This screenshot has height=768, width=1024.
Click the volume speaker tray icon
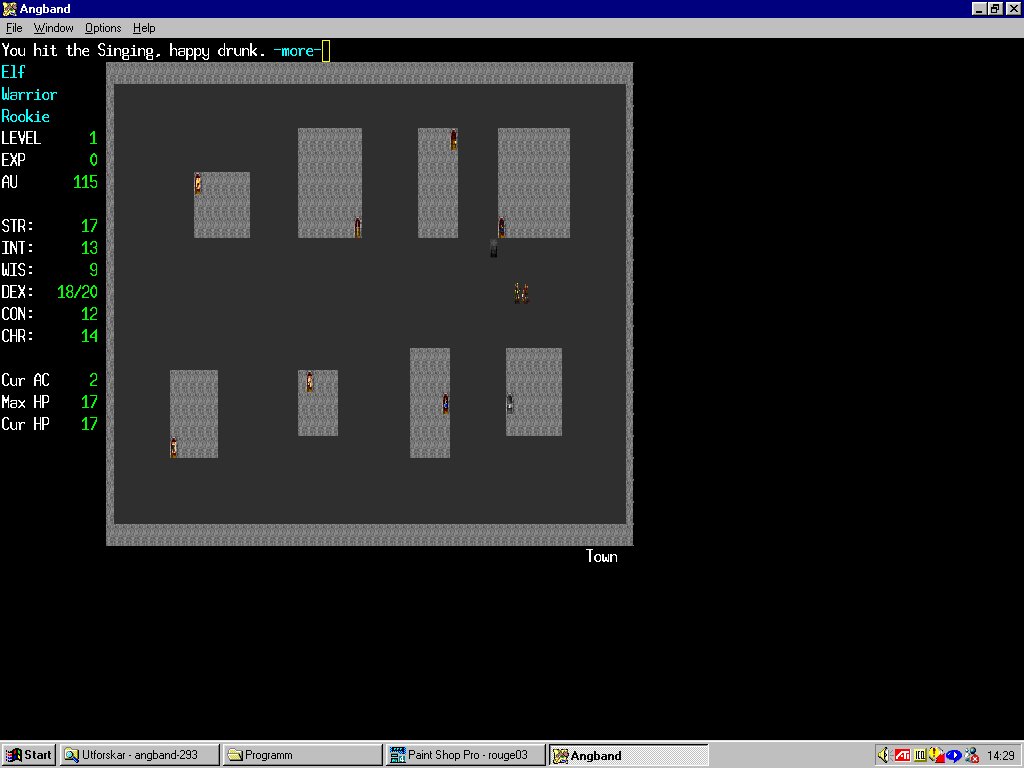pyautogui.click(x=884, y=756)
